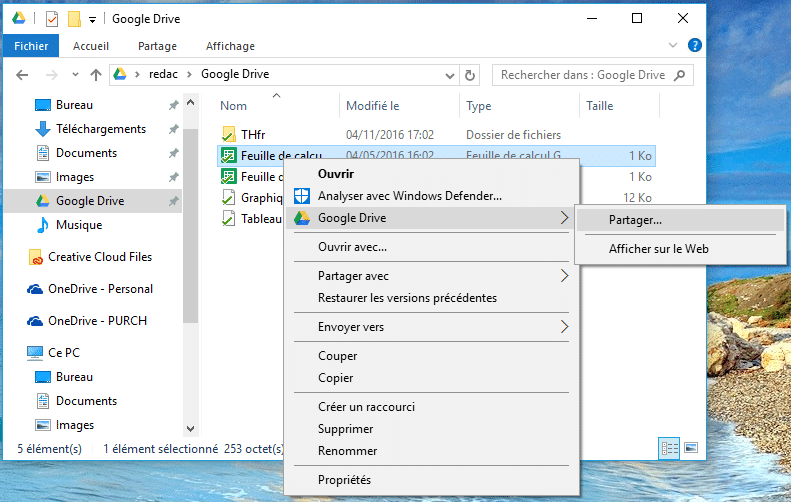Viewport: 791px width, 502px height.
Task: Choose Partager... in the Google Drive submenu
Action: pyautogui.click(x=635, y=220)
